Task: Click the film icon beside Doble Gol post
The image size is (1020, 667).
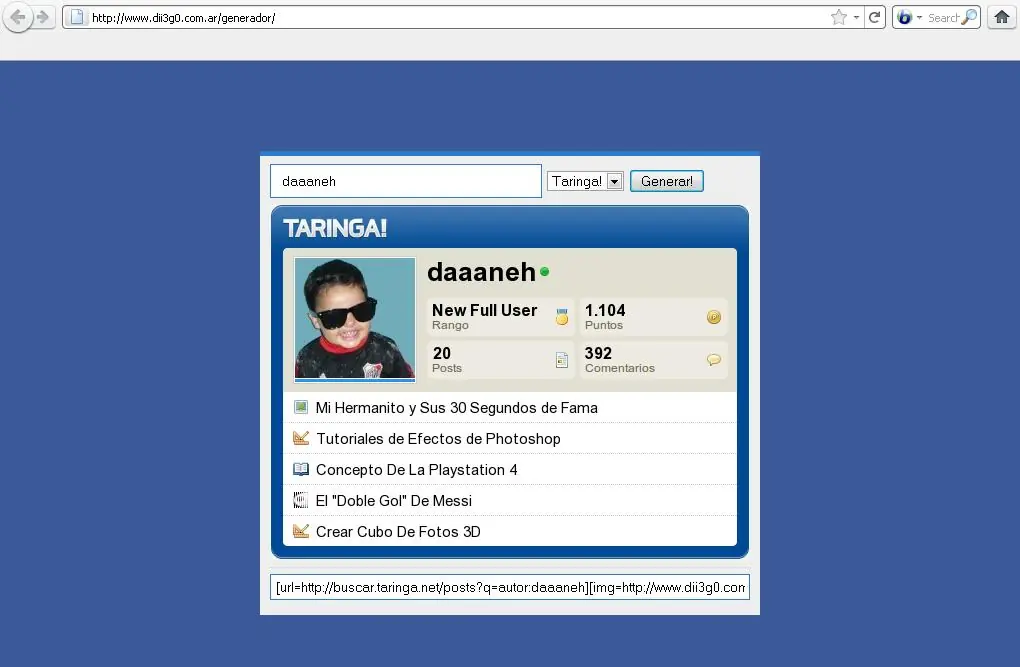Action: (301, 500)
